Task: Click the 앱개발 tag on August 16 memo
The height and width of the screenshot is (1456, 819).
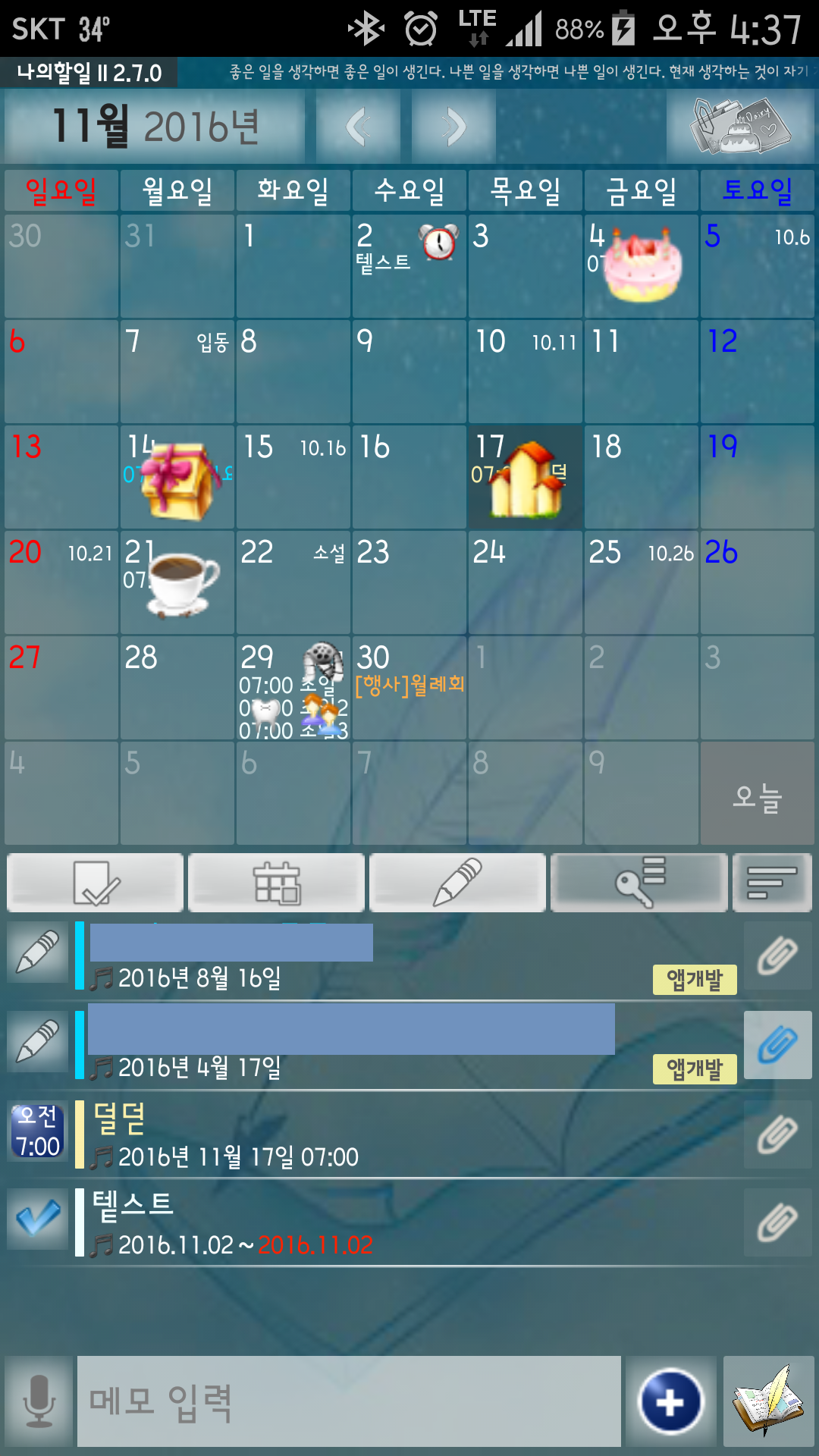Action: [695, 980]
